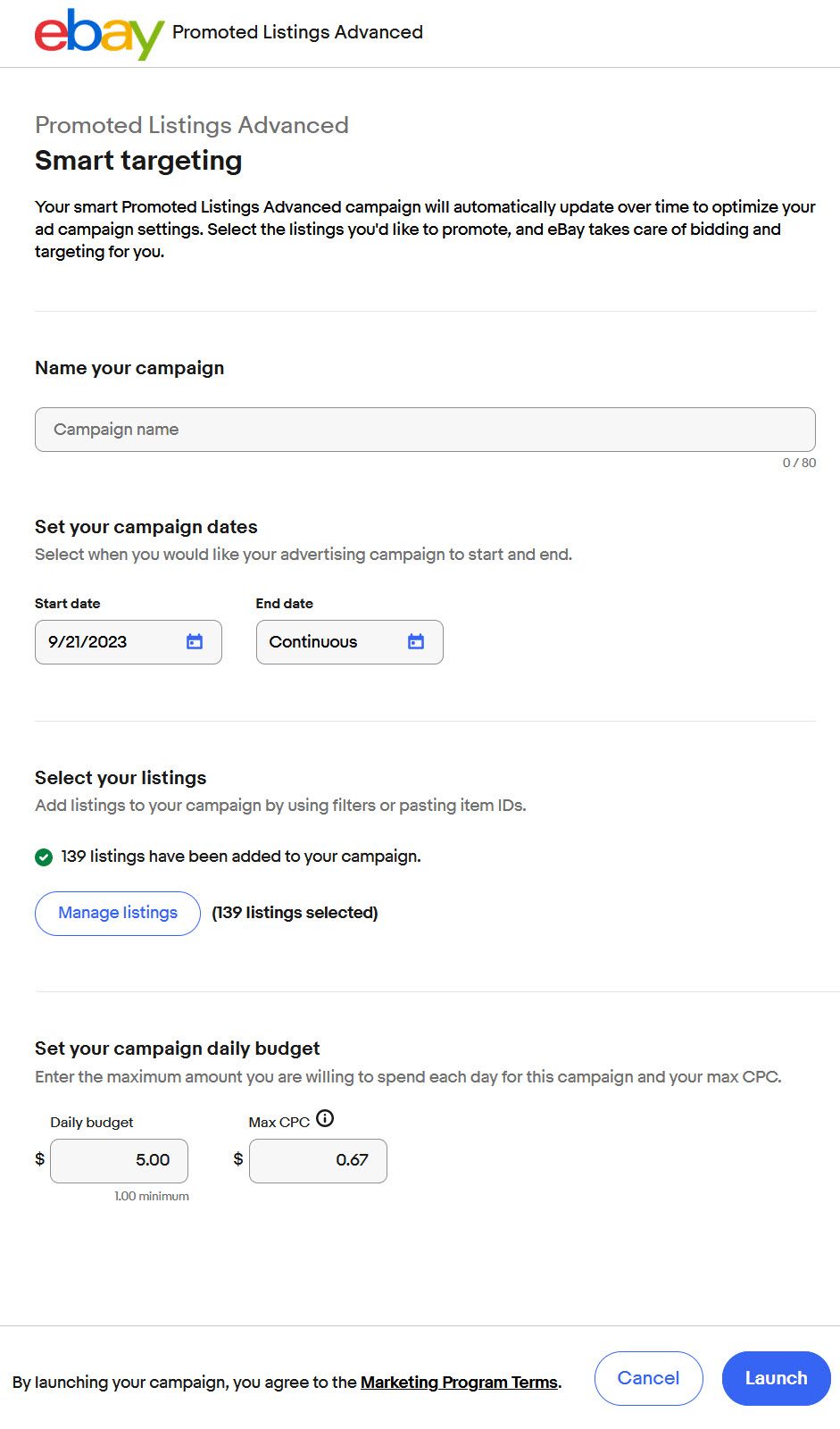Click the Max CPC 0.67 field
The image size is (840, 1429).
[x=318, y=1160]
